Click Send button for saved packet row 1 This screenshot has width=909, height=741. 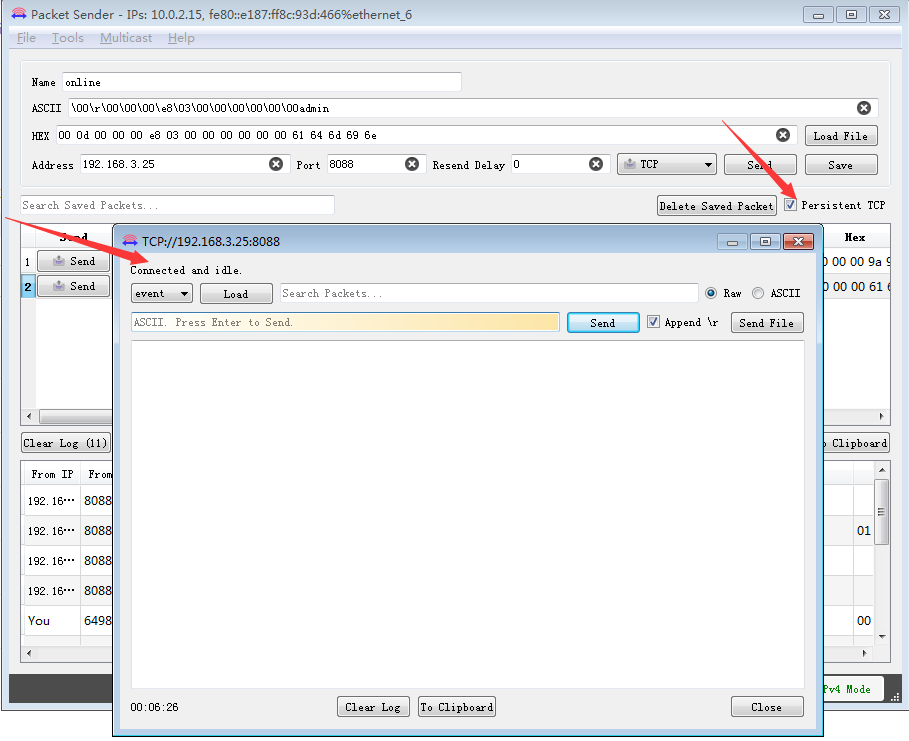point(73,261)
